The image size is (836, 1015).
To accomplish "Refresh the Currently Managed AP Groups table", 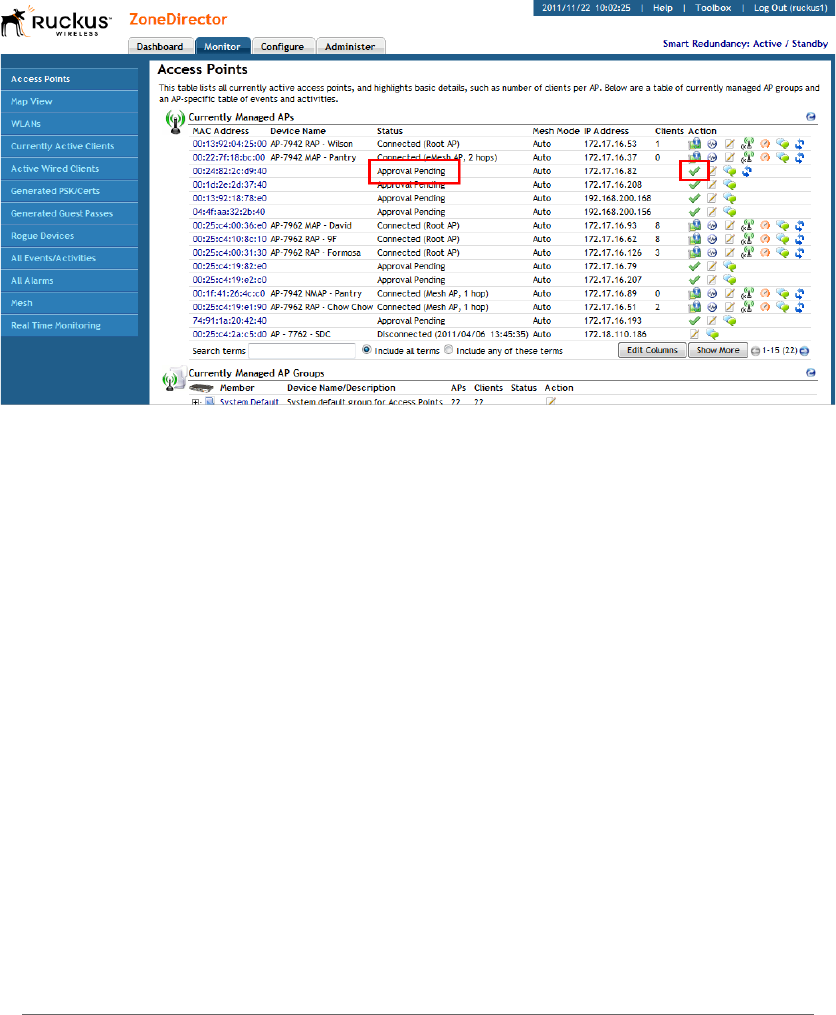I will coord(810,373).
